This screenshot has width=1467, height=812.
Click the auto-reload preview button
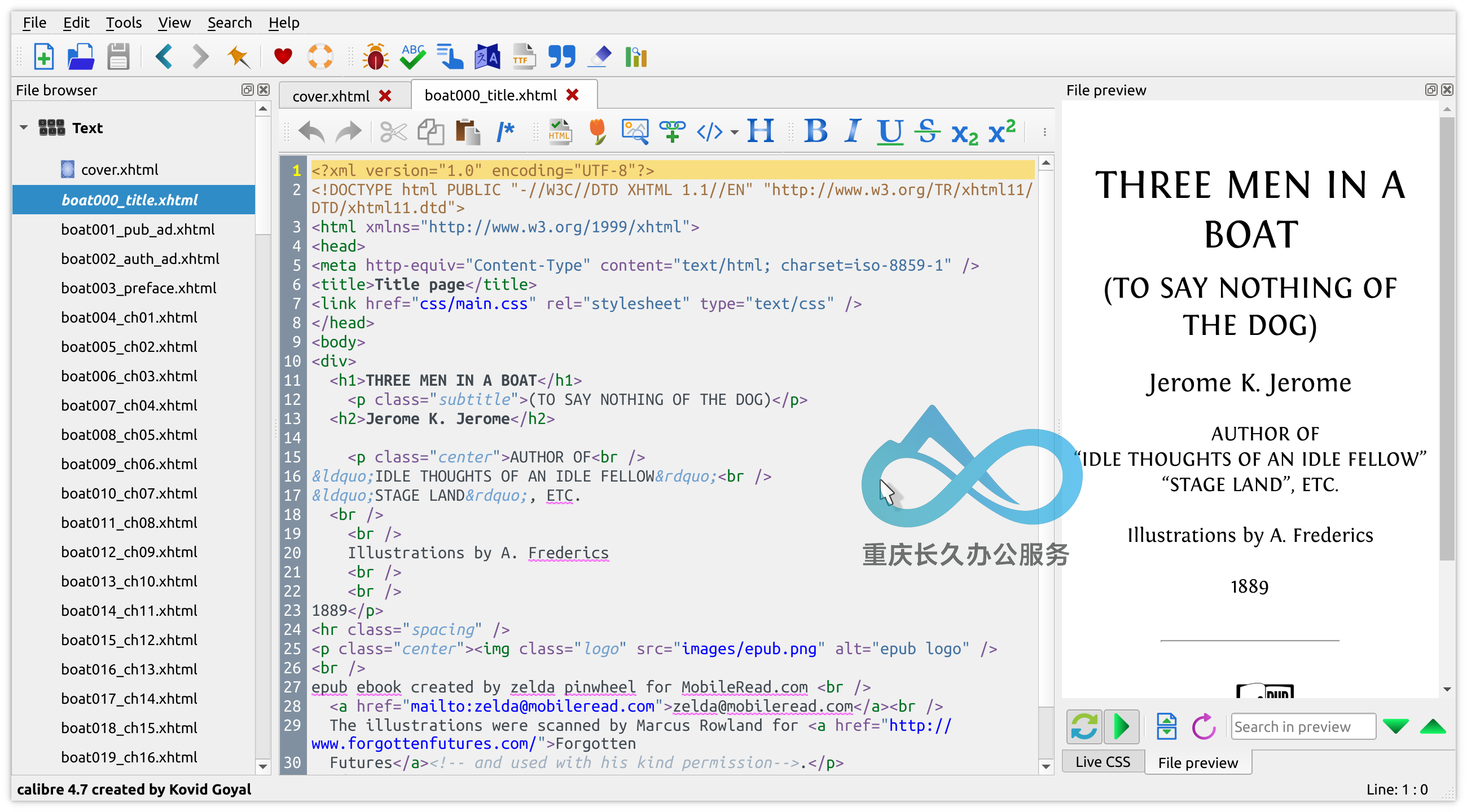[x=1084, y=727]
